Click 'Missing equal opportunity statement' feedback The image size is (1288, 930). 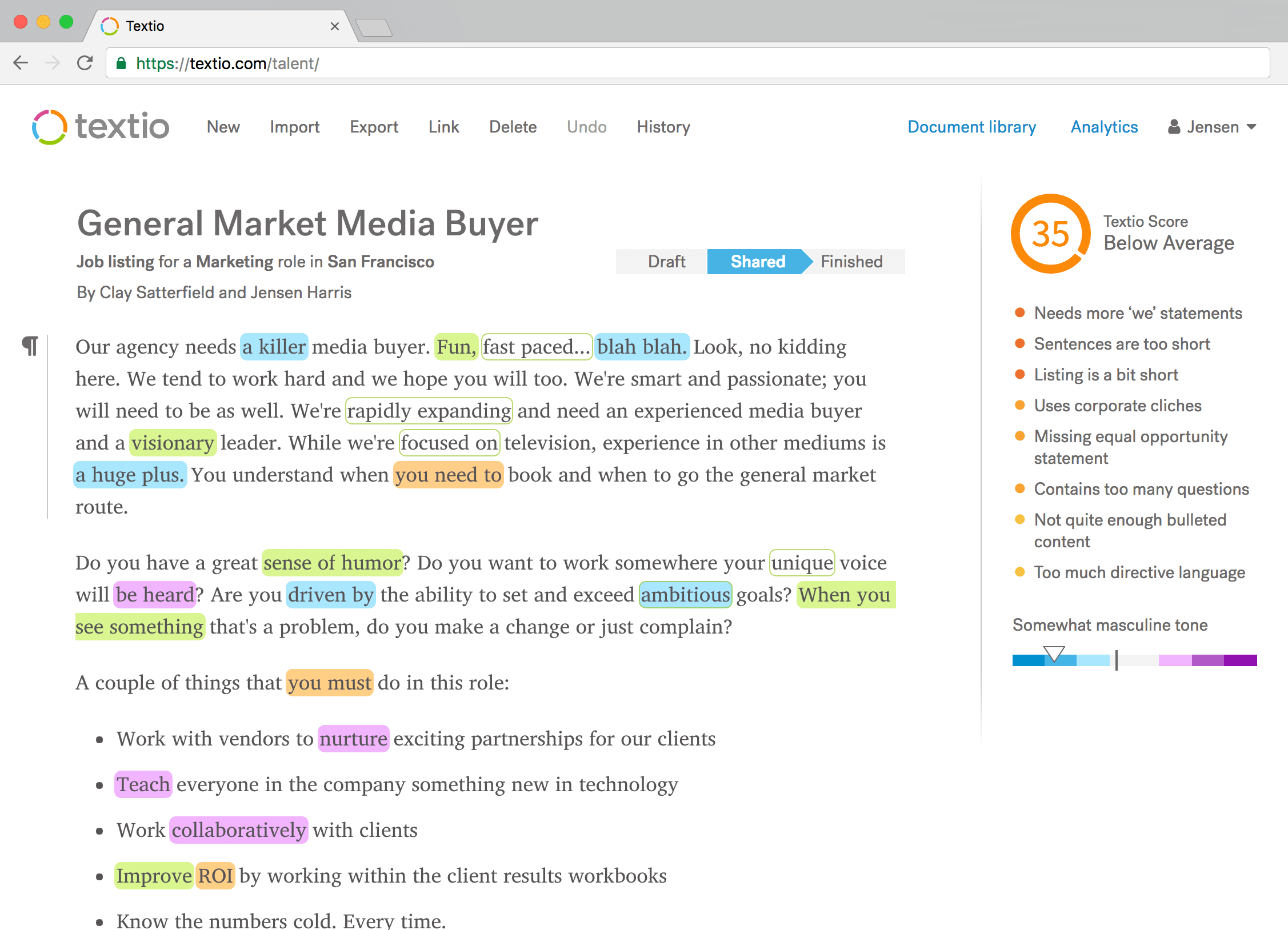point(1131,447)
